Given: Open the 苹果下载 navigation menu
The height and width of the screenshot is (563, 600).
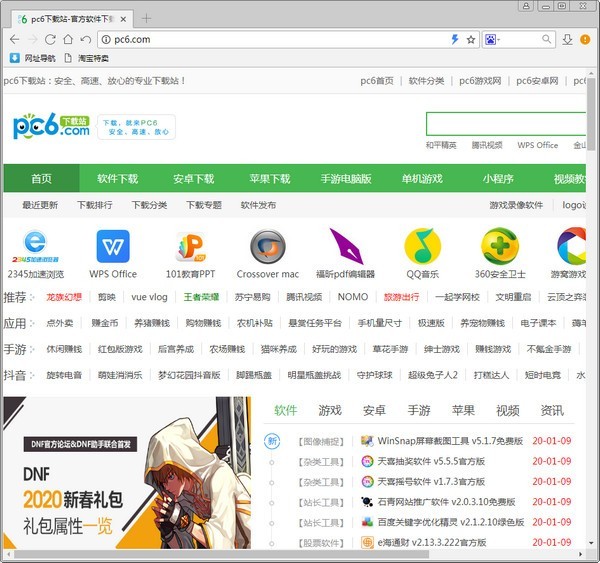Looking at the screenshot, I should tap(269, 179).
